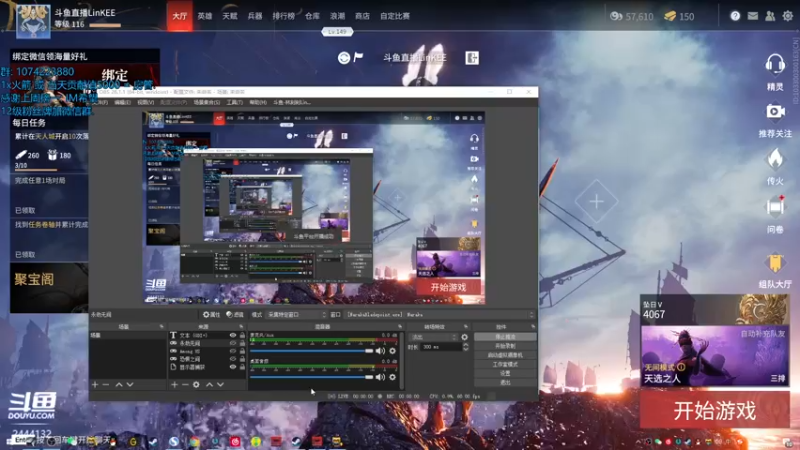Click the silver currency 57,610 icon
The image size is (800, 450).
616,16
